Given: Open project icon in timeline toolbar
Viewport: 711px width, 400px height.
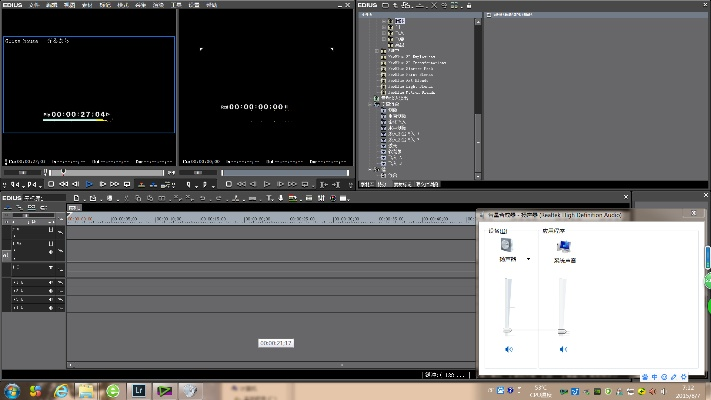Looking at the screenshot, I should point(93,198).
